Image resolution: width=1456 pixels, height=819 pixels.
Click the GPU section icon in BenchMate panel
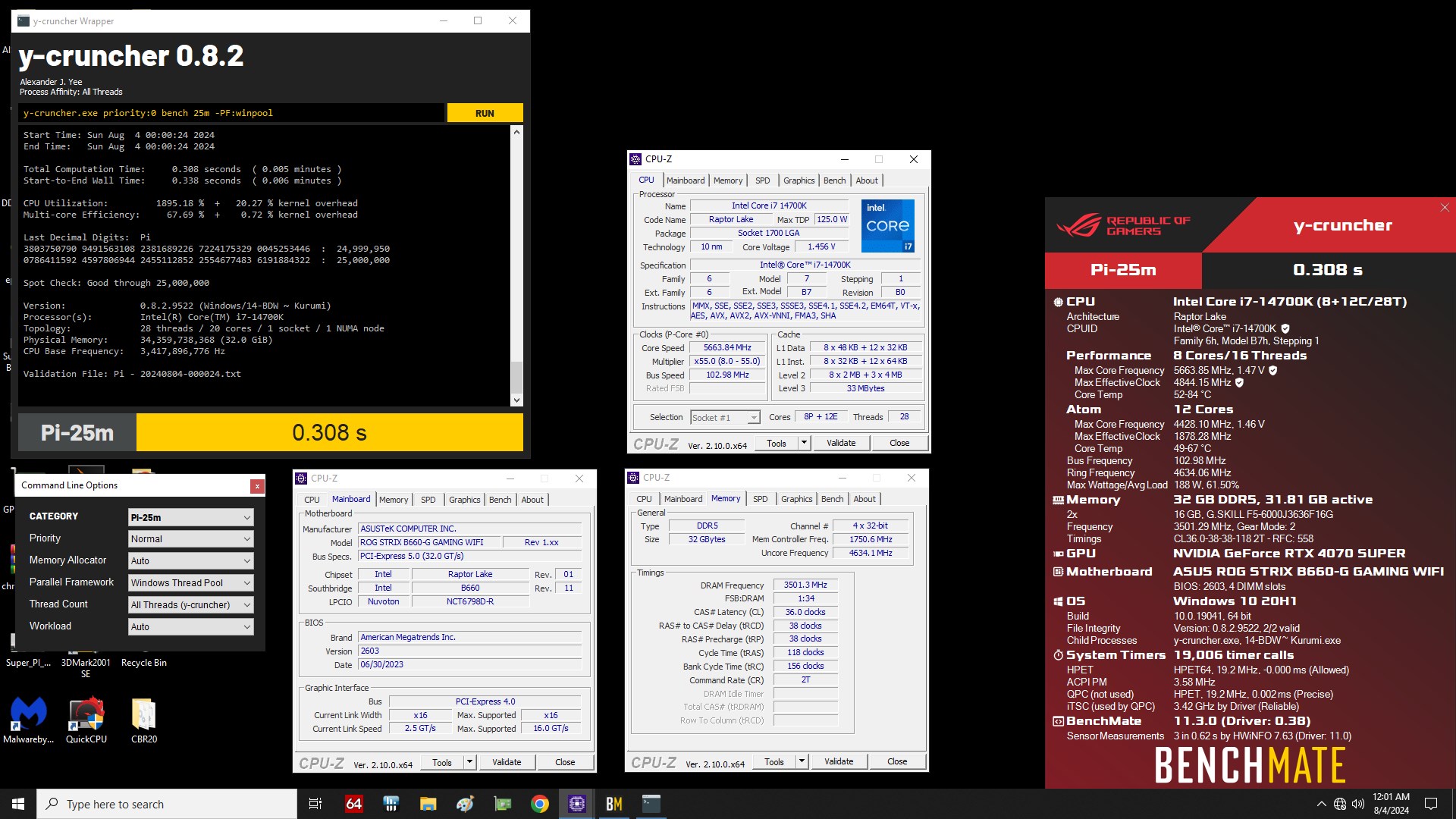(x=1058, y=554)
